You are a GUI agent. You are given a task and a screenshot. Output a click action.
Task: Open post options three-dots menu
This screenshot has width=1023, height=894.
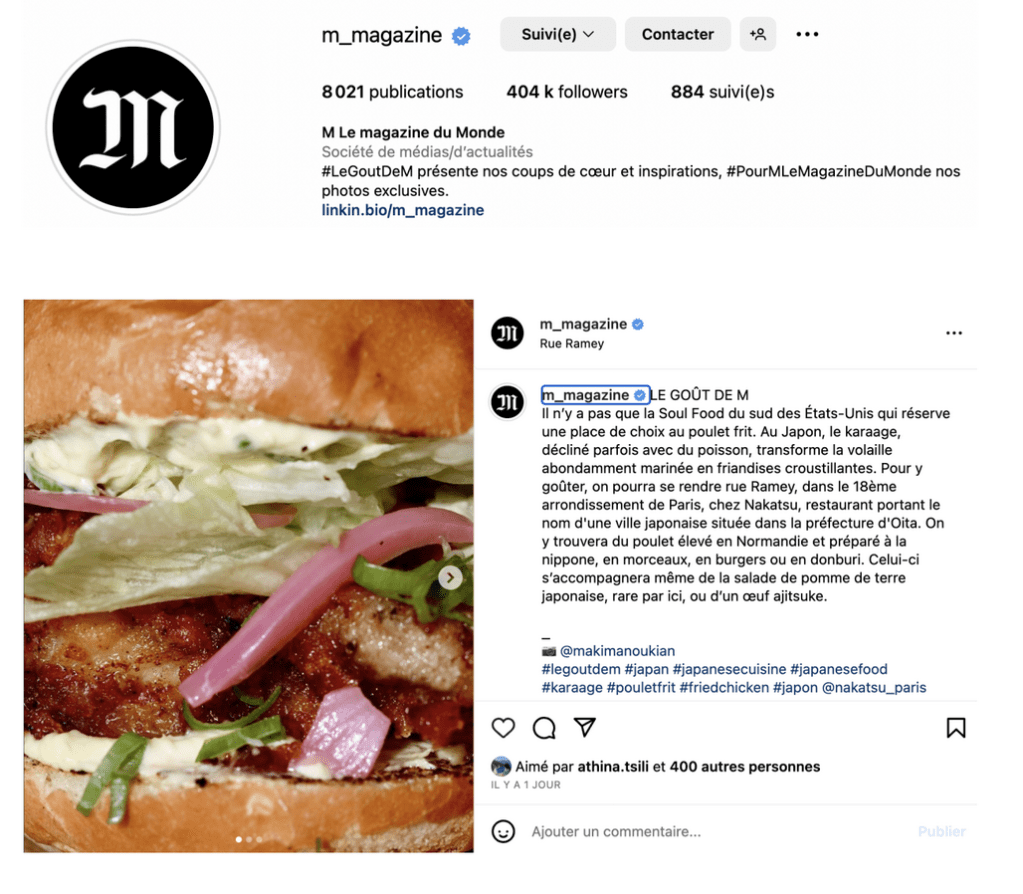[954, 333]
